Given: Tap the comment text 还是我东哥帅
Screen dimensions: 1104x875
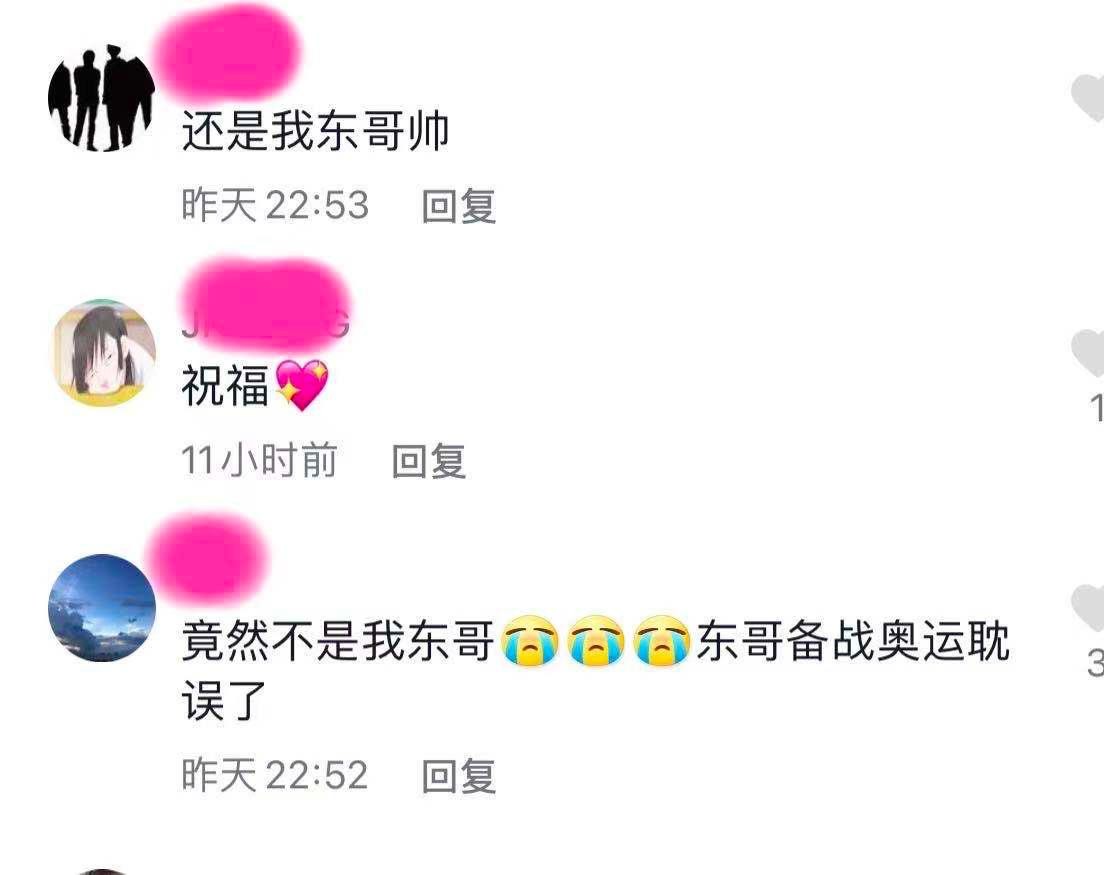Looking at the screenshot, I should pyautogui.click(x=315, y=131).
